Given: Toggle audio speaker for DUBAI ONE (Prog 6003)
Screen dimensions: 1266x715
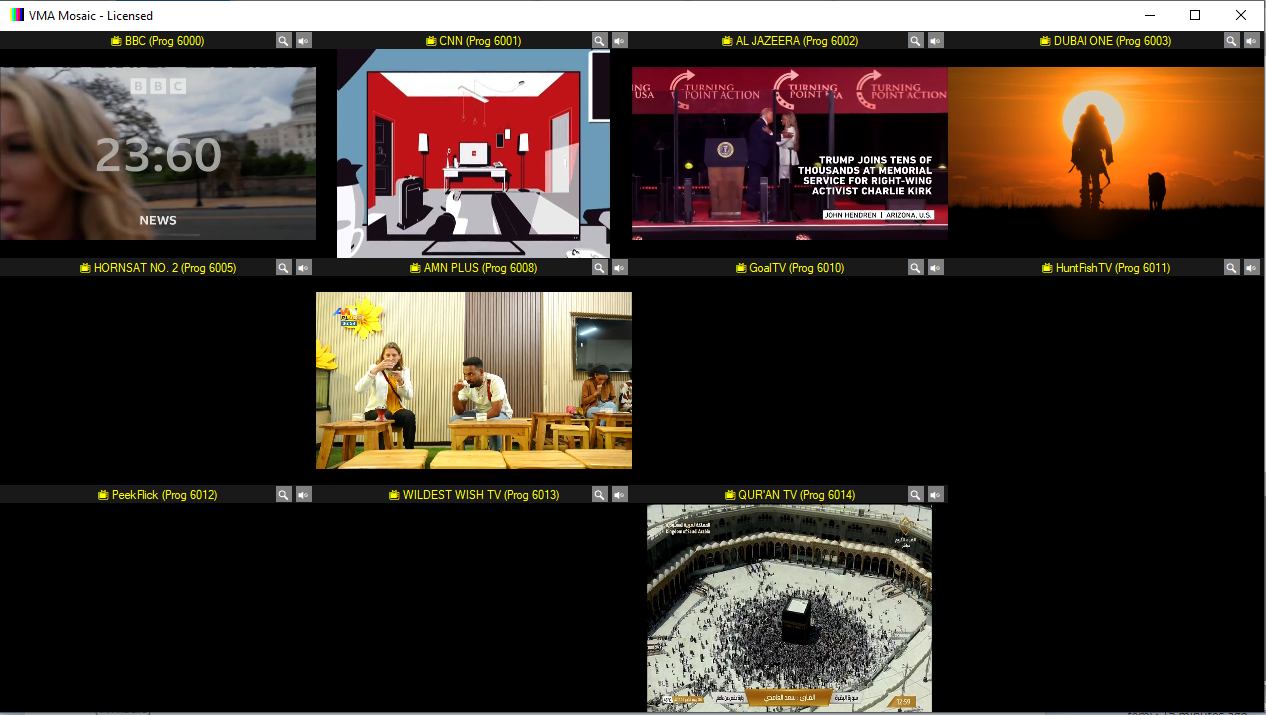Looking at the screenshot, I should tap(1252, 41).
